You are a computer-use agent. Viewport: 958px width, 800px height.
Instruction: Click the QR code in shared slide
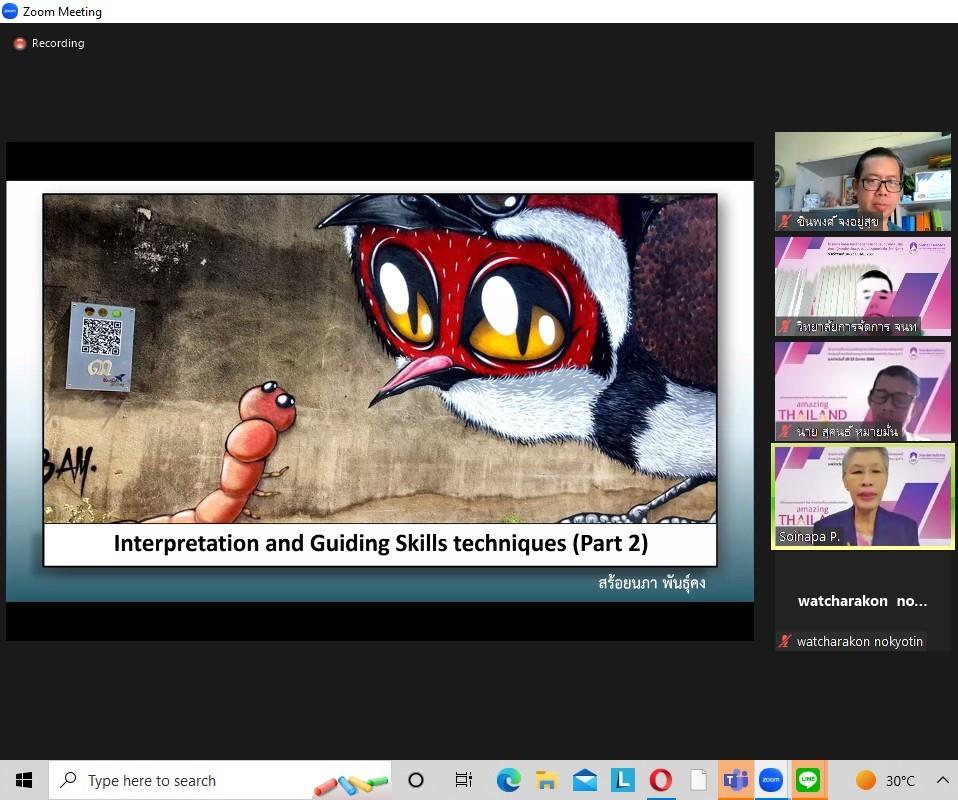point(101,337)
